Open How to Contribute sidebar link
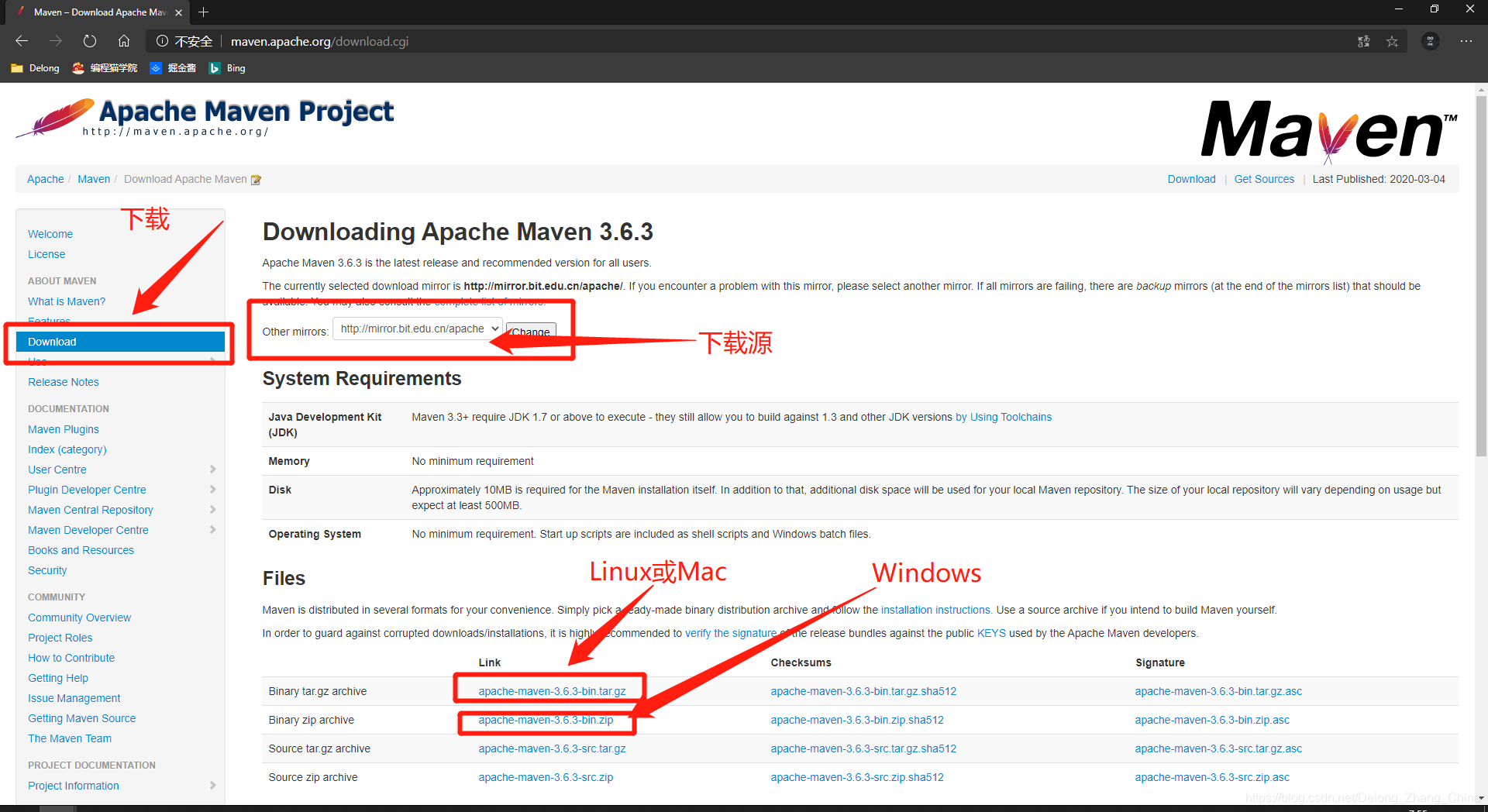The image size is (1488, 812). click(x=71, y=658)
